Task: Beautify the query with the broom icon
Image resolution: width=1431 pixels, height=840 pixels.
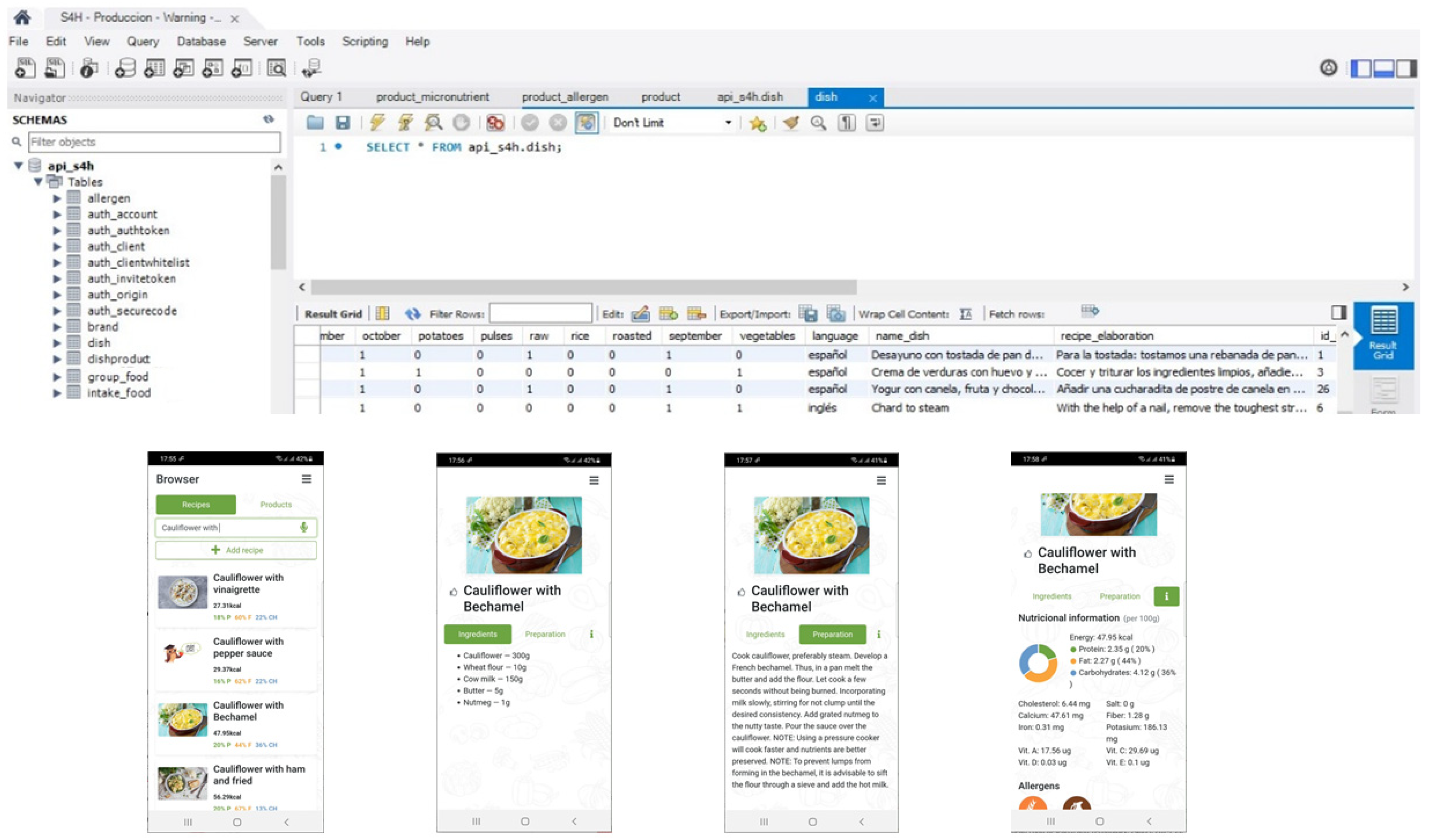Action: (791, 123)
